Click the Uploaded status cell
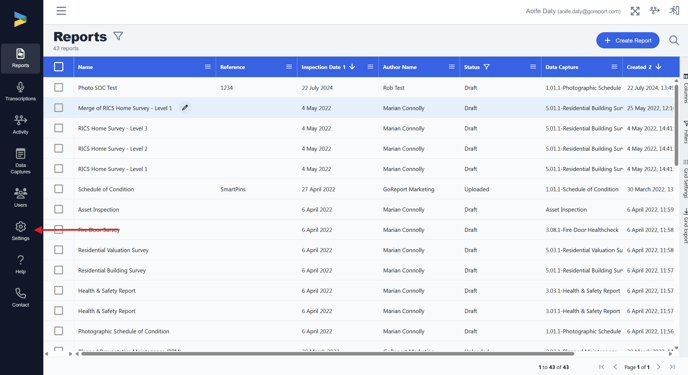This screenshot has height=375, width=688. [477, 189]
